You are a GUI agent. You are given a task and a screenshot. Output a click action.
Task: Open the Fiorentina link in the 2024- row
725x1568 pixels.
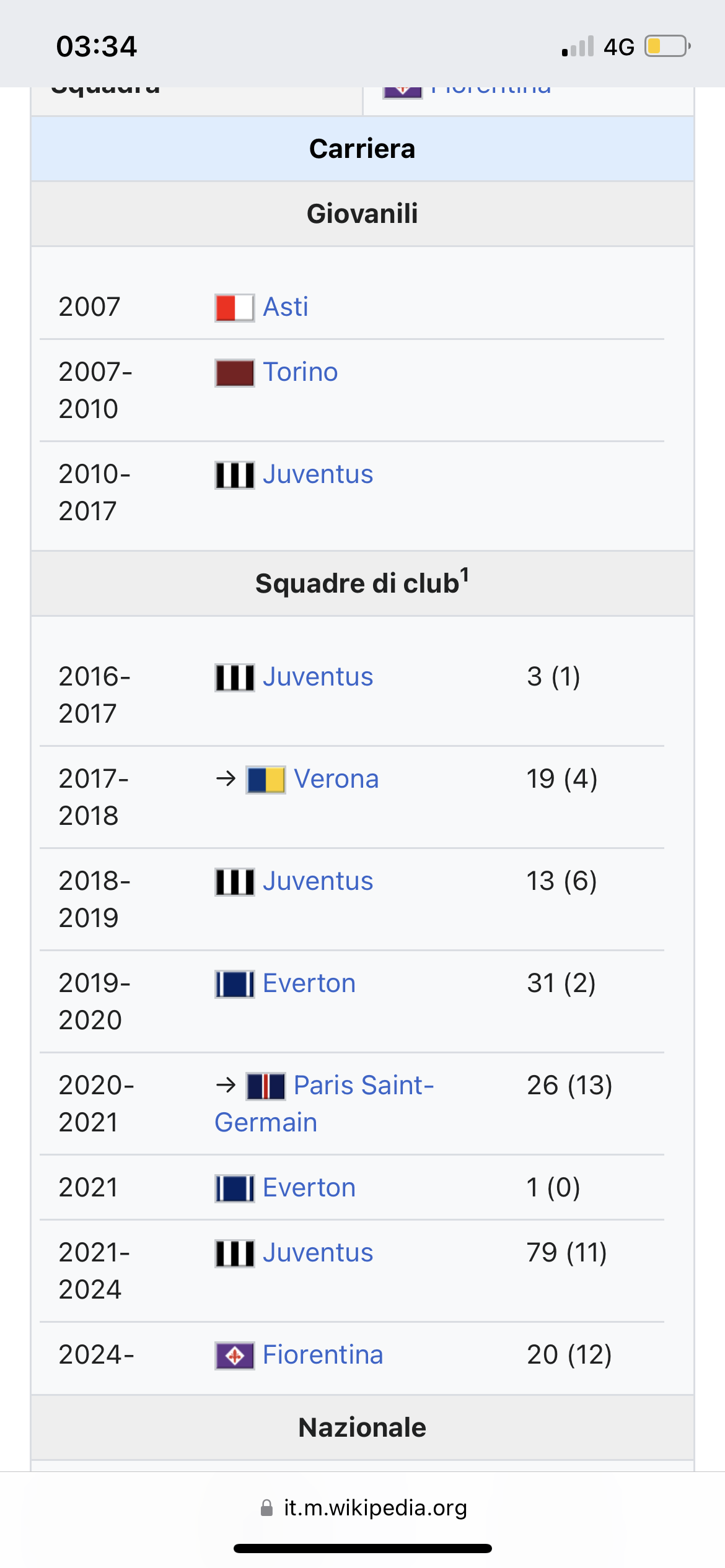point(323,1355)
